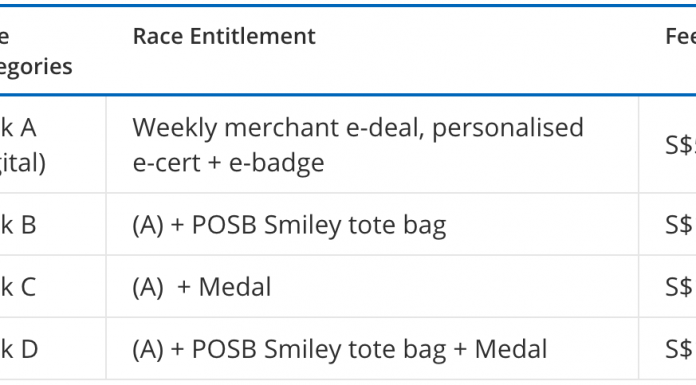
Task: Click the word 'Medal' in Pack D row
Action: (511, 349)
